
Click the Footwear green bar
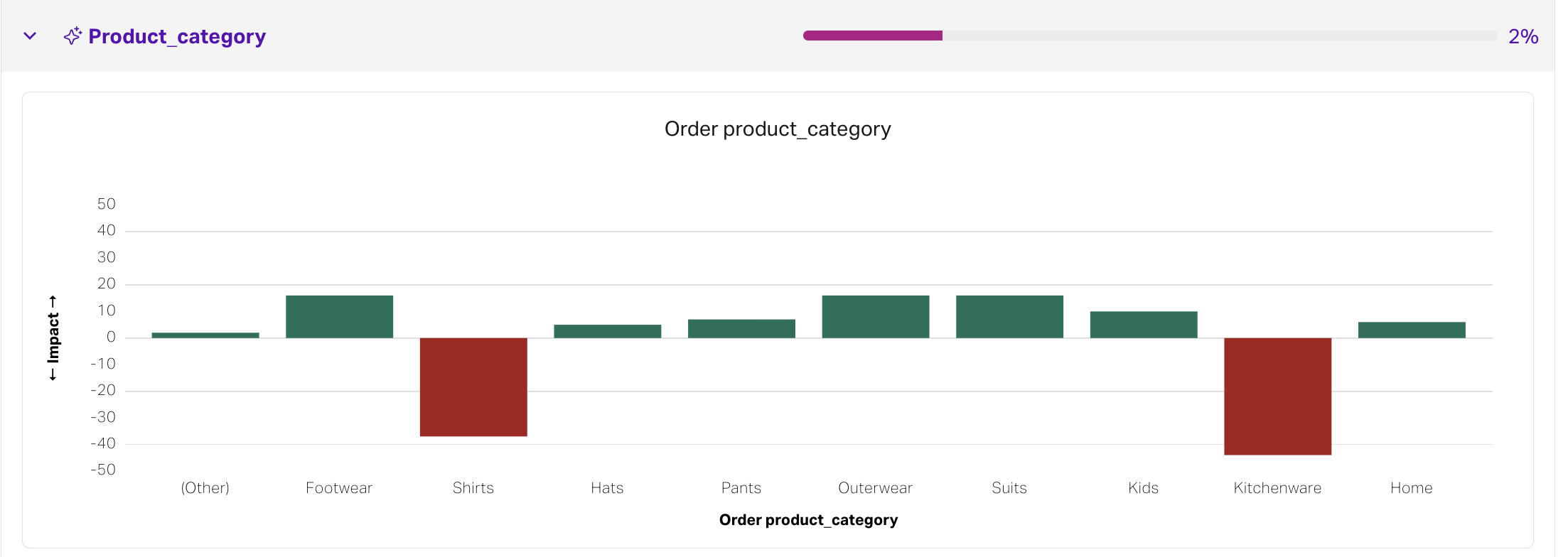(339, 317)
